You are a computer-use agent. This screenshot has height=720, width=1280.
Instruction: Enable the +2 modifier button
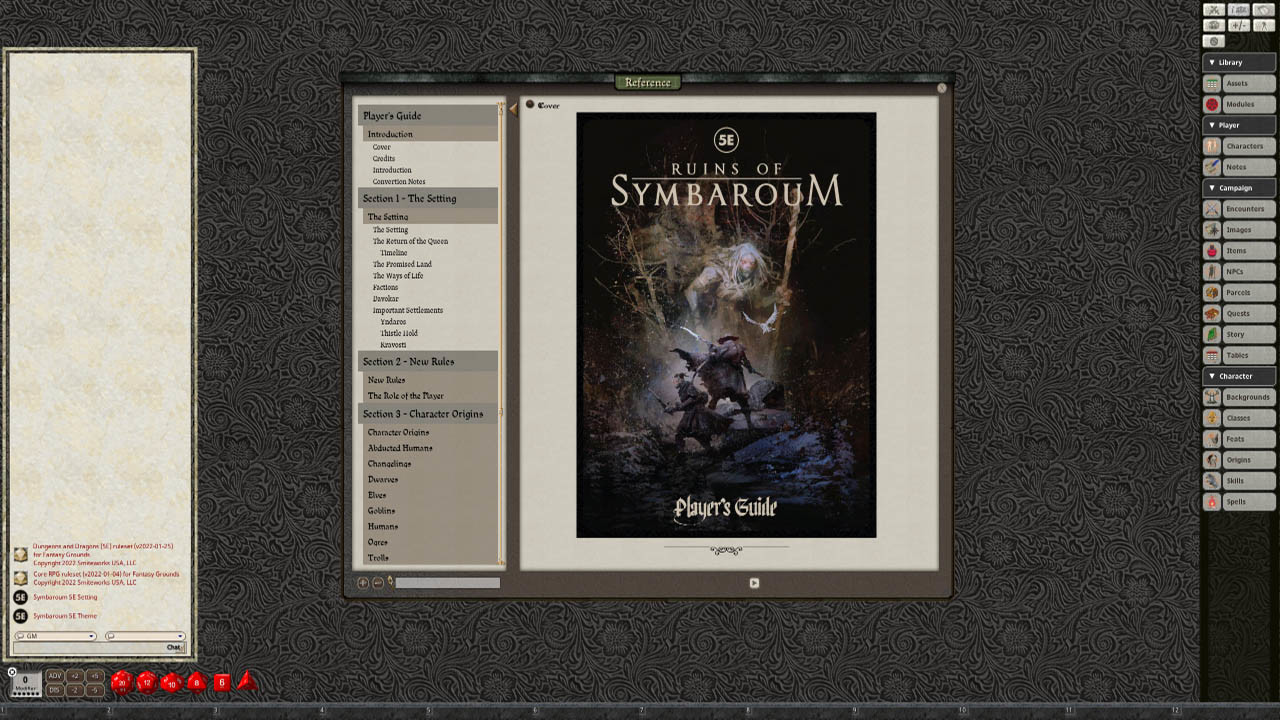(x=76, y=676)
